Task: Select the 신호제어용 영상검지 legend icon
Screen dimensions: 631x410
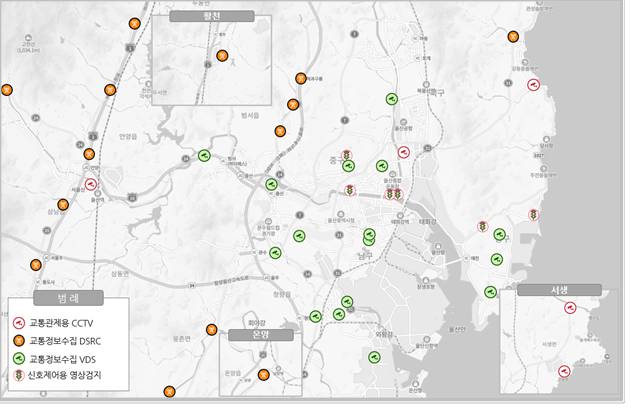Action: (x=19, y=375)
